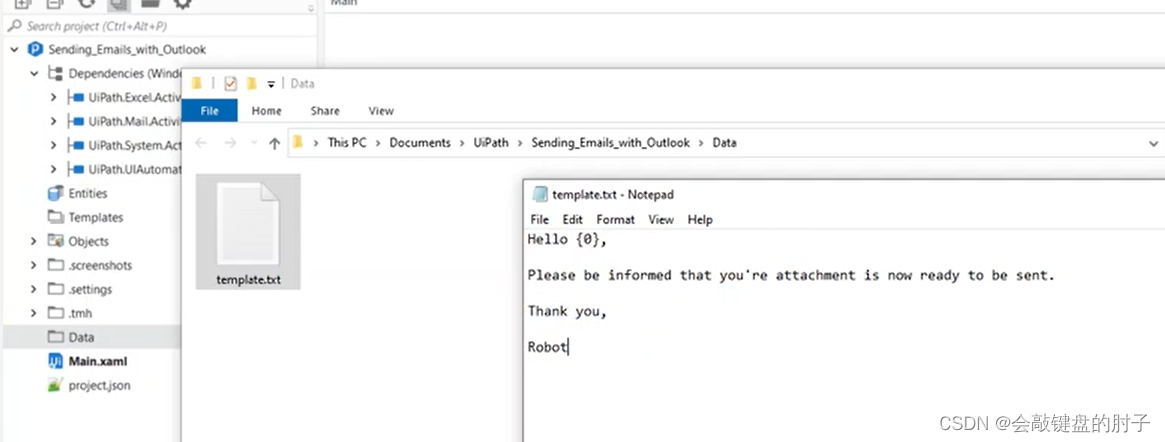This screenshot has width=1165, height=442.
Task: Click the Entities database icon
Action: 55,193
